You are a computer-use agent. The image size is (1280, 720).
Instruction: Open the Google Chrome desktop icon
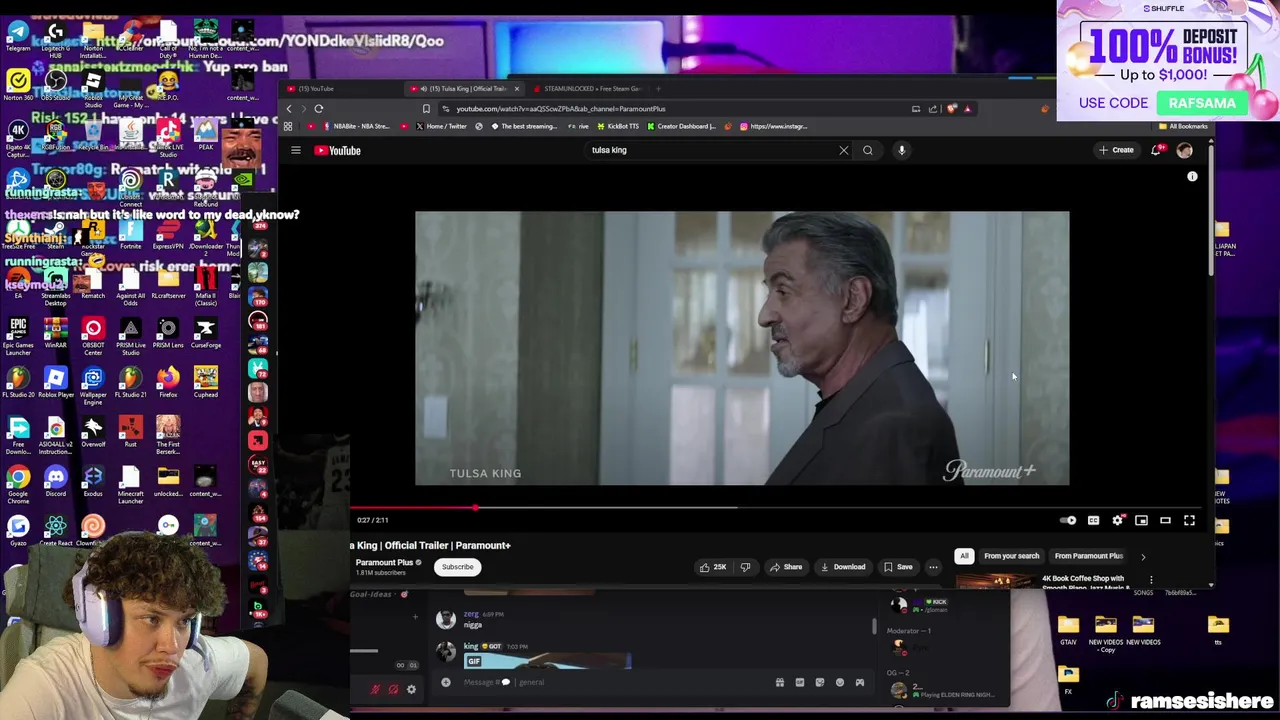[18, 483]
